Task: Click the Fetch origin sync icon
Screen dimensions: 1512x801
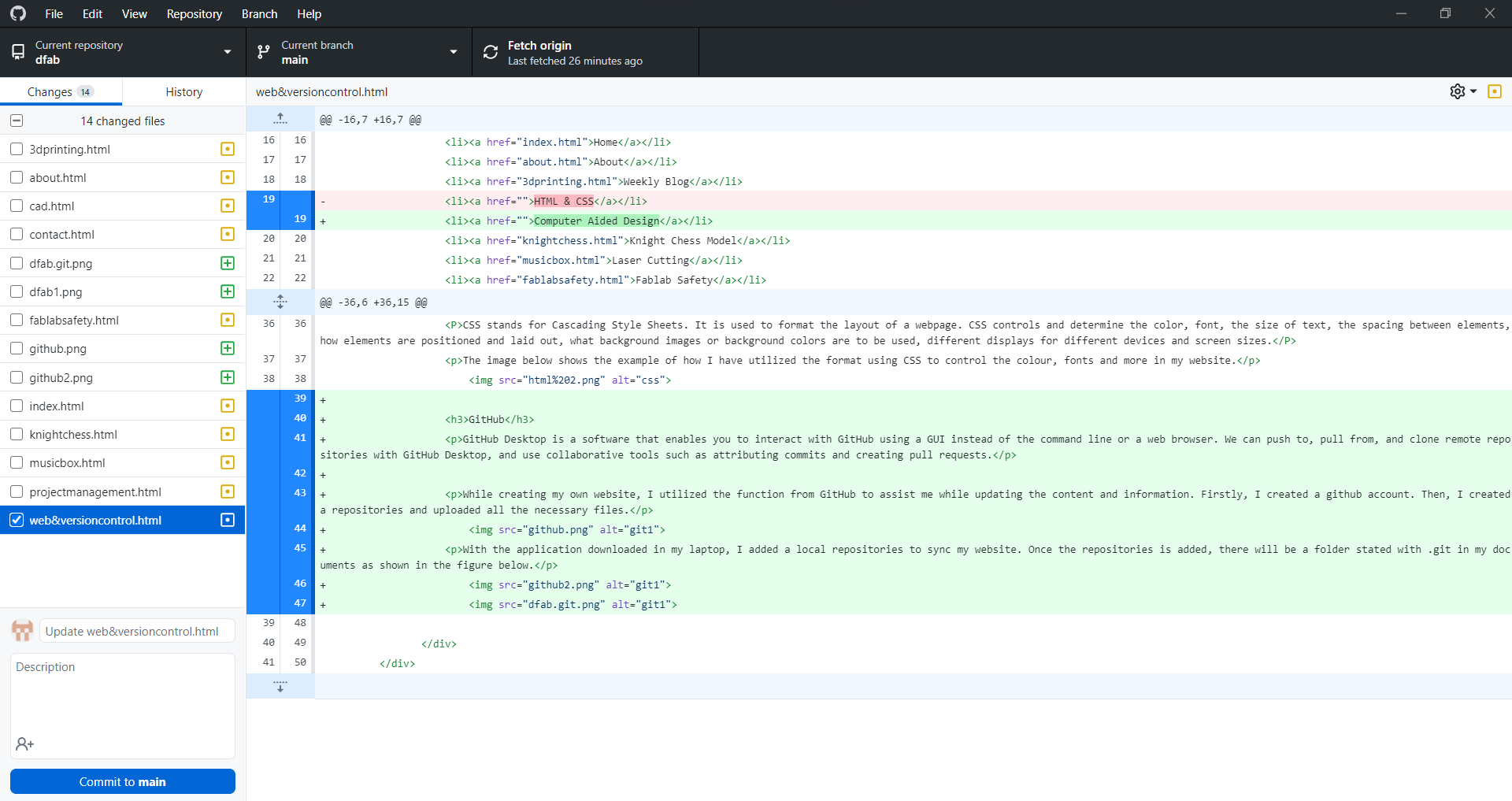Action: pyautogui.click(x=491, y=52)
